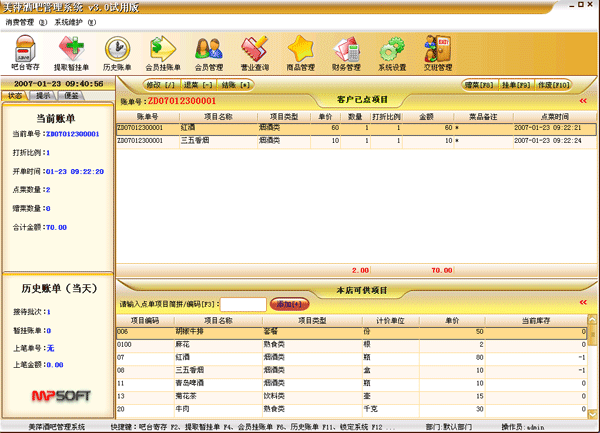Open the 营业查询 icon
The image size is (600, 433).
point(254,53)
